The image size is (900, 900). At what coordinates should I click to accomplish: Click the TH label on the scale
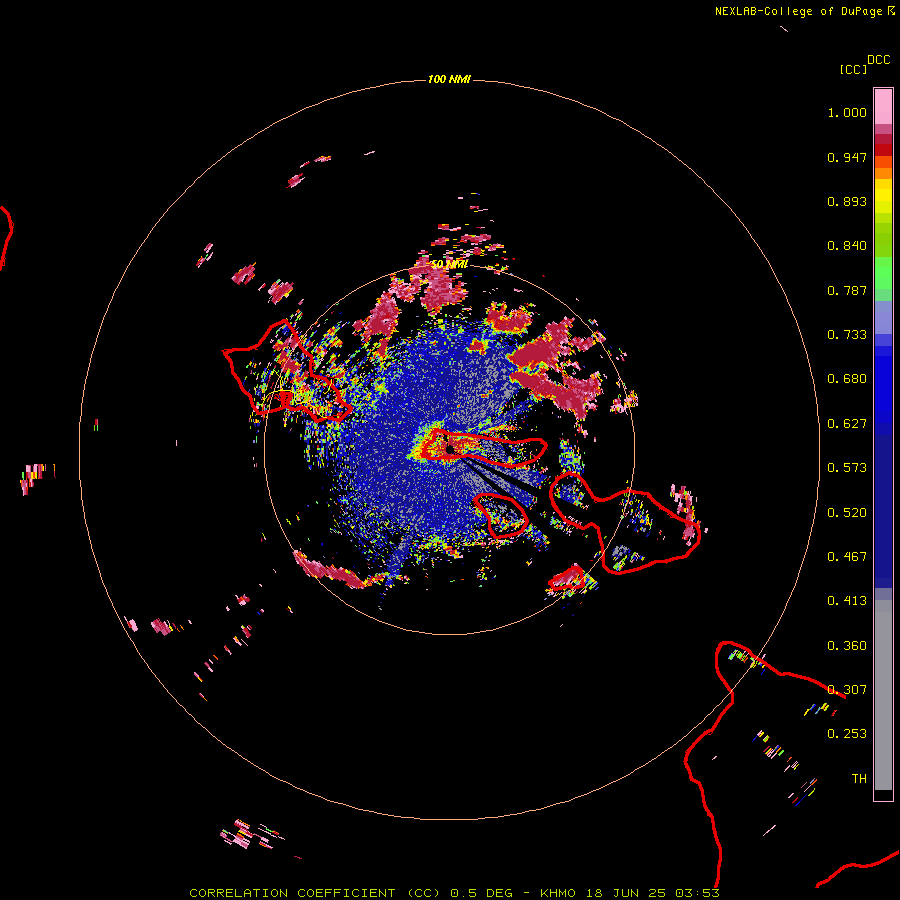859,779
